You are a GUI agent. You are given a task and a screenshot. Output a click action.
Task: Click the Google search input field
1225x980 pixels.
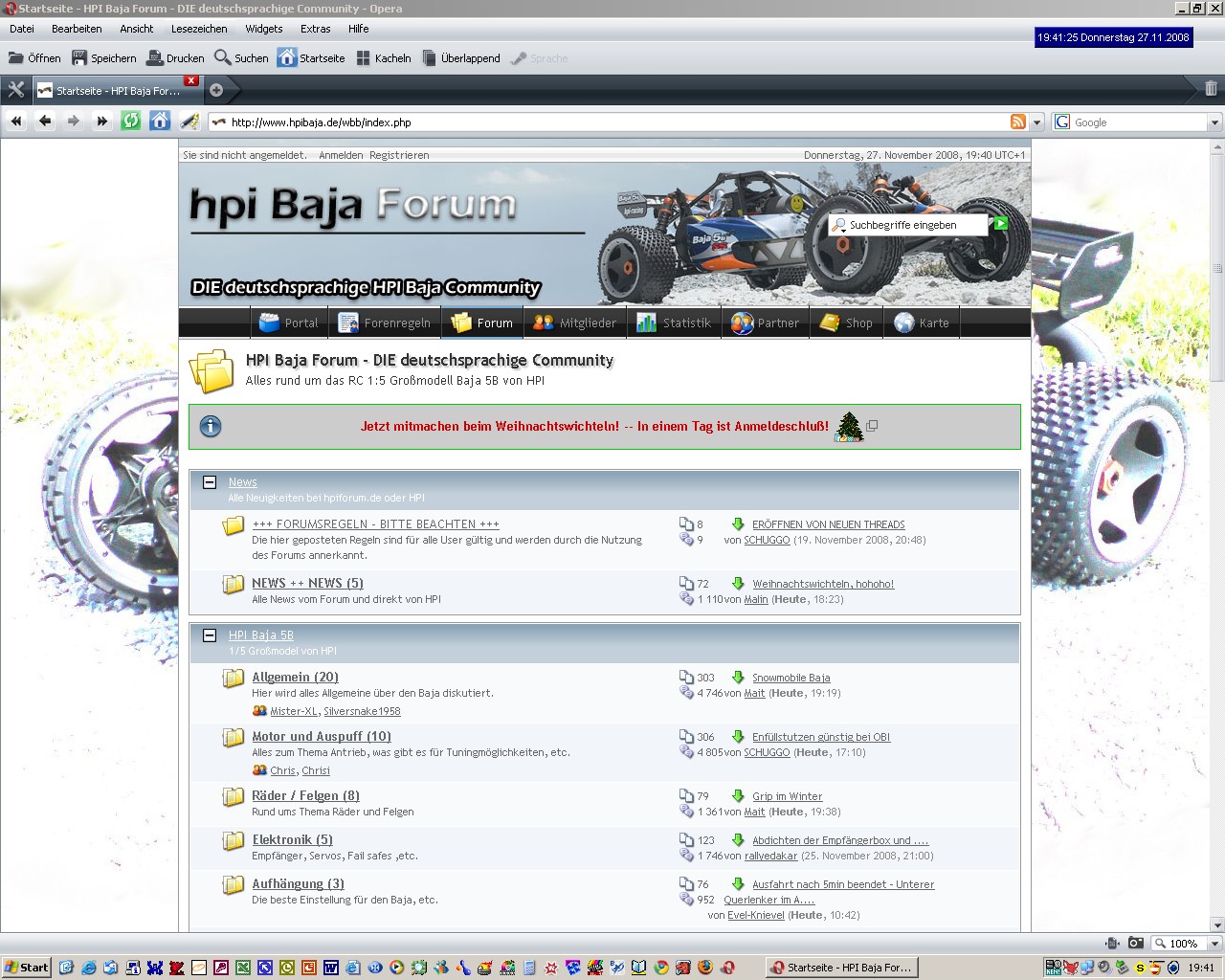pos(1139,122)
